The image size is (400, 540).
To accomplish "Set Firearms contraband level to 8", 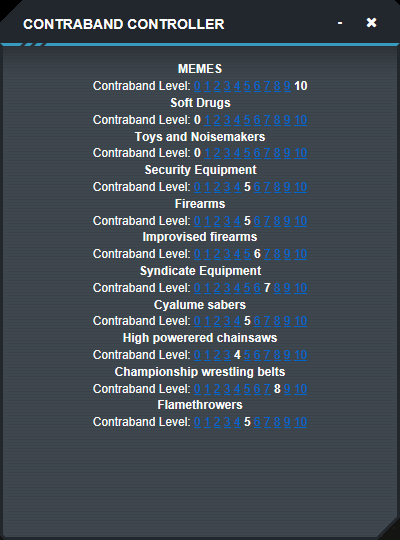I will (277, 221).
